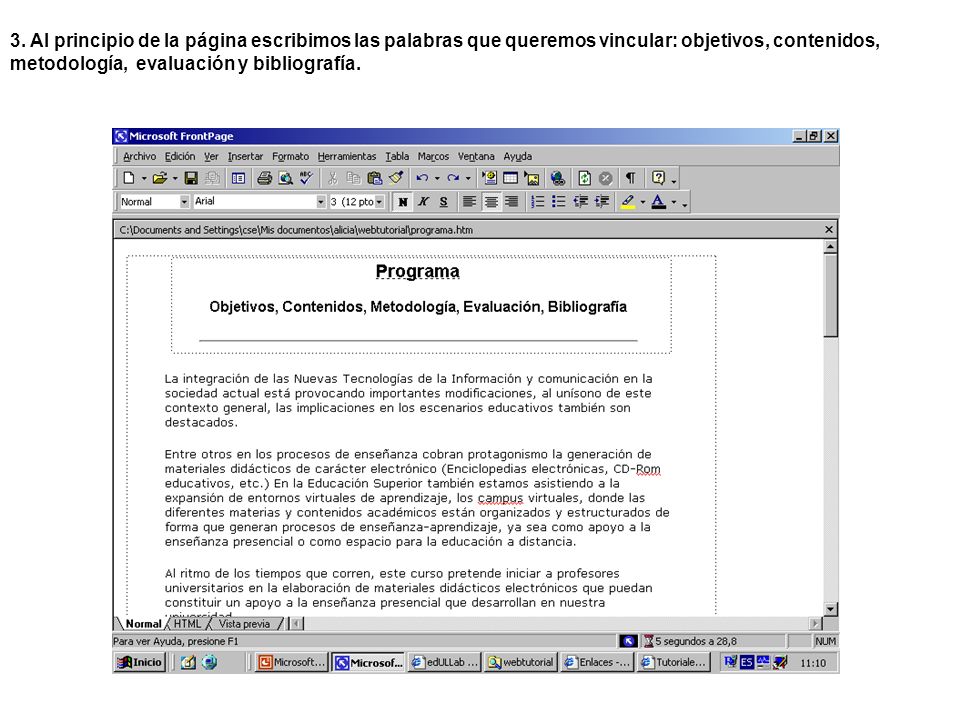Switch to the Enlaces taskbar window
This screenshot has width=960, height=720.
click(597, 662)
